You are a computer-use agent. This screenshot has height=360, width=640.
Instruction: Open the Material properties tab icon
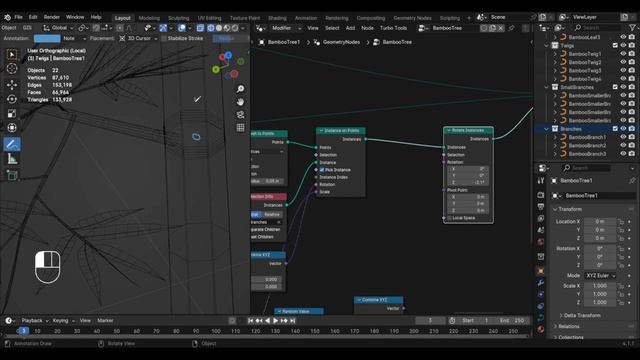click(x=541, y=329)
